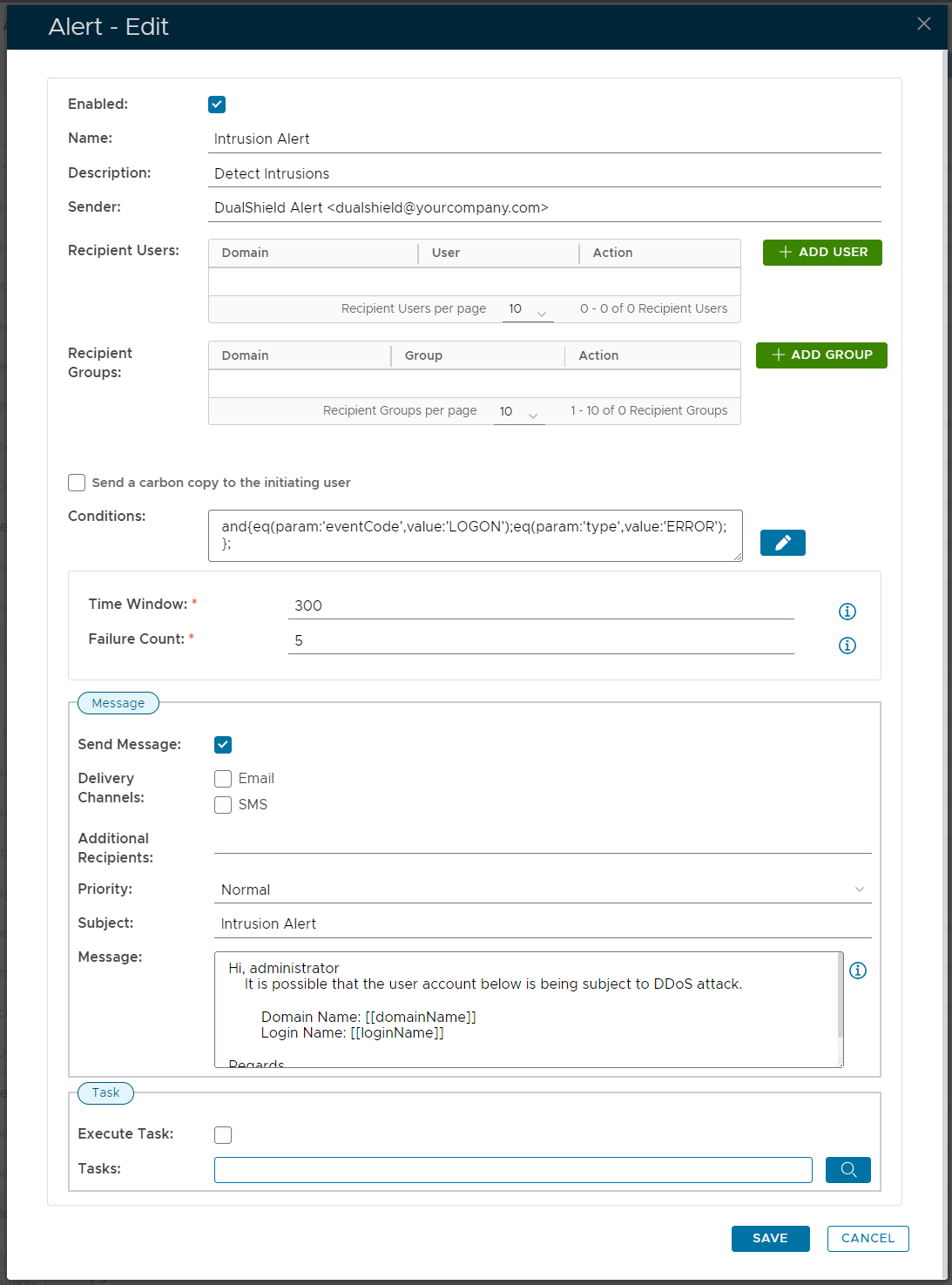This screenshot has height=1285, width=952.
Task: Cancel editing the alert
Action: pos(868,1239)
